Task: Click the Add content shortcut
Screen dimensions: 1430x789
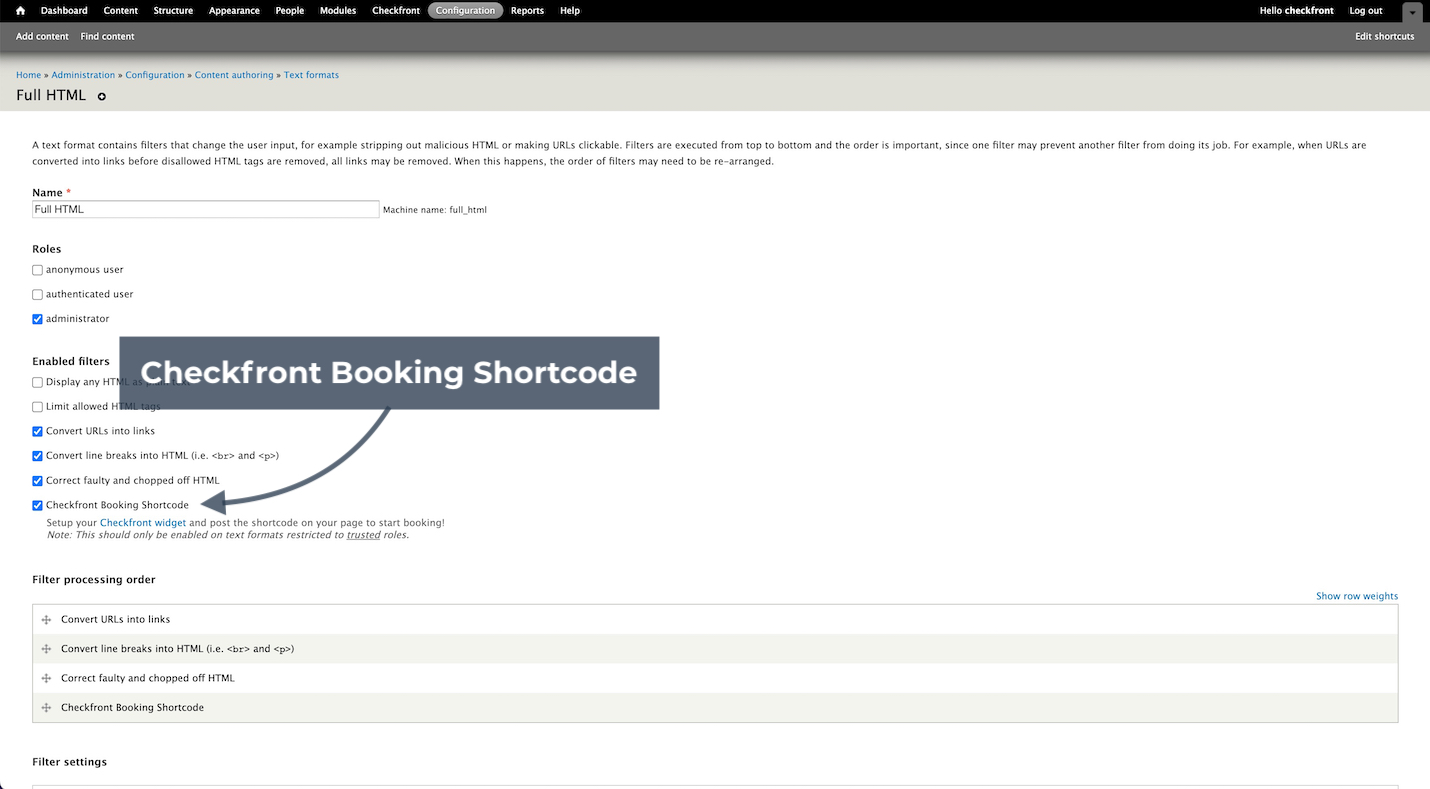Action: pyautogui.click(x=42, y=37)
